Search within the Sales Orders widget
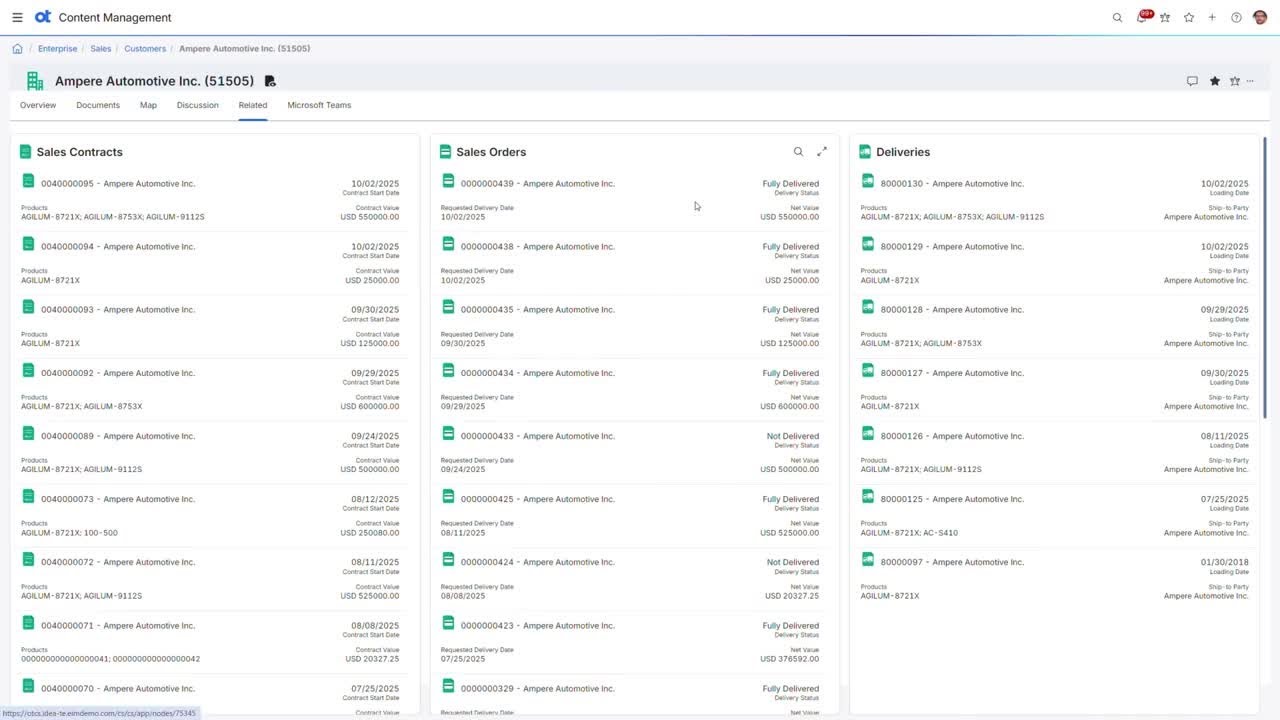The image size is (1280, 720). click(x=798, y=152)
